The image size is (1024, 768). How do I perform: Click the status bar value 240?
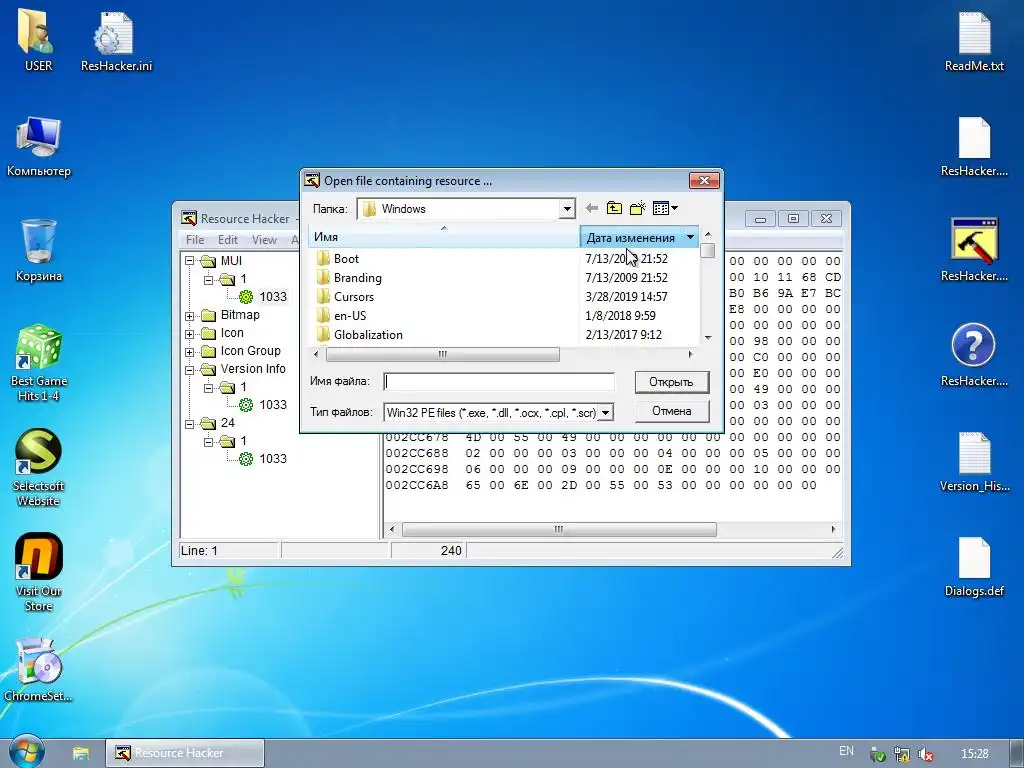click(451, 551)
